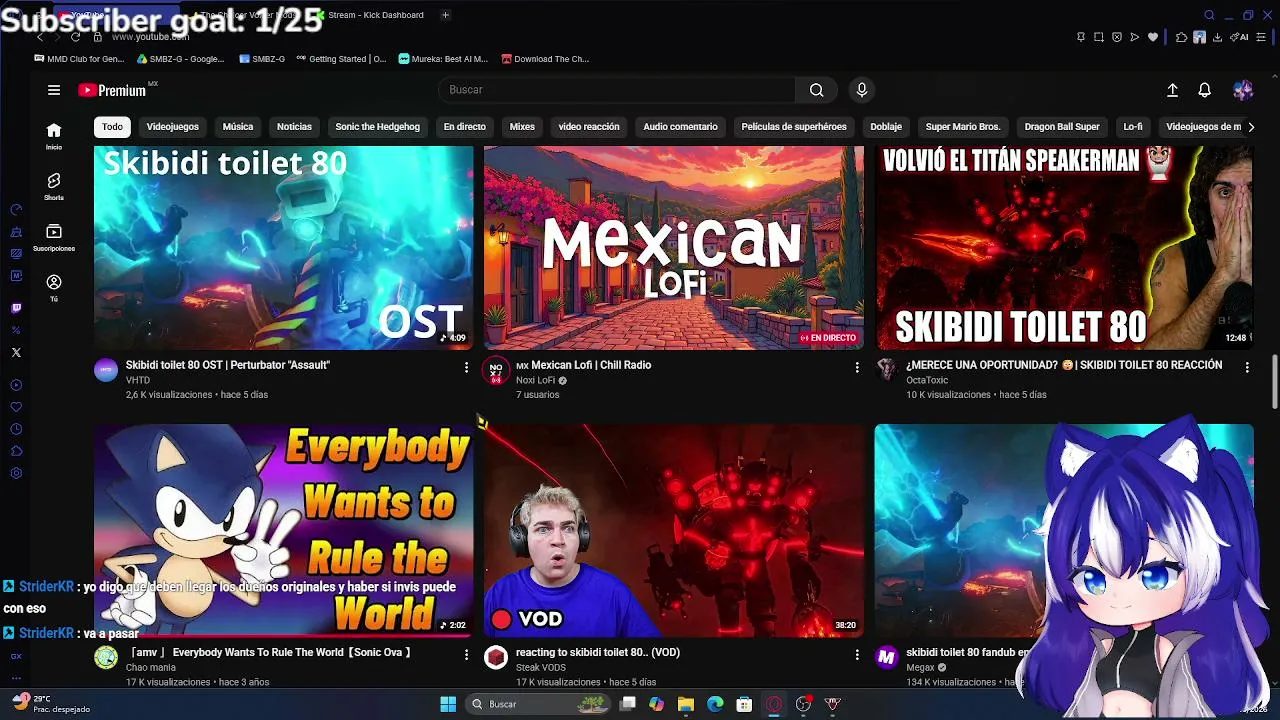1280x720 pixels.
Task: Open the Chao mania channel avatar
Action: click(106, 657)
